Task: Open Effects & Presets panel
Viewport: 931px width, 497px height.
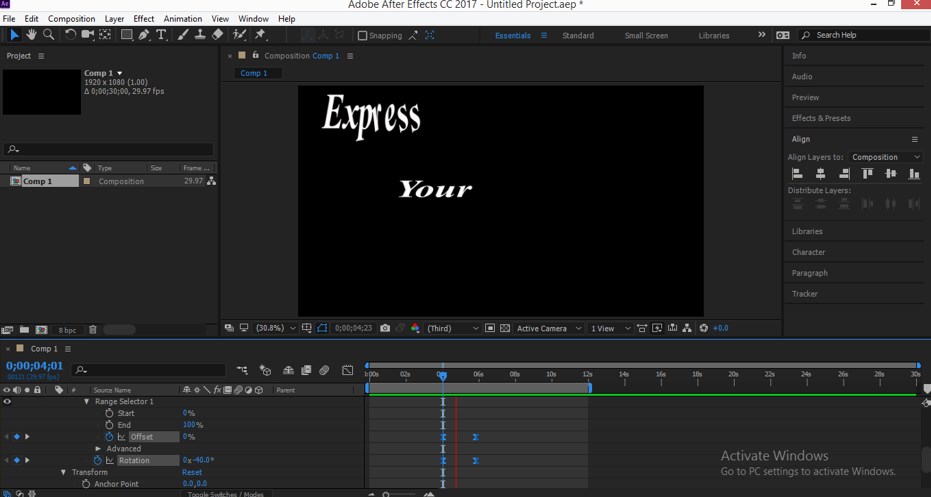Action: pyautogui.click(x=821, y=118)
